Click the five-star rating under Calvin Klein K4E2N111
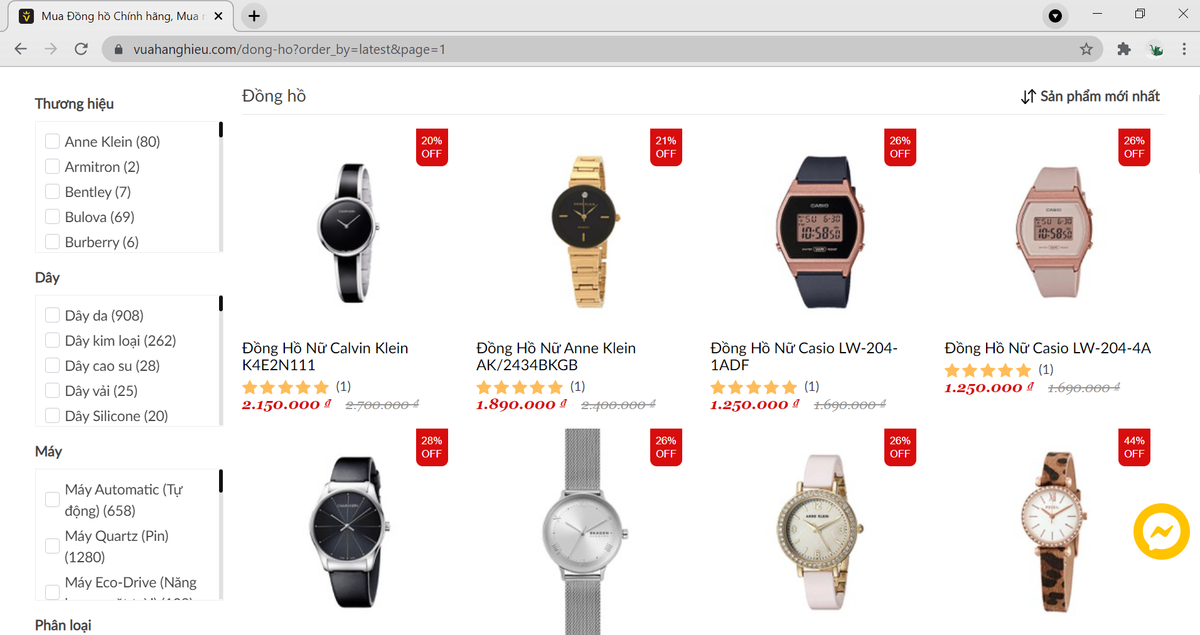This screenshot has width=1200, height=635. (286, 387)
